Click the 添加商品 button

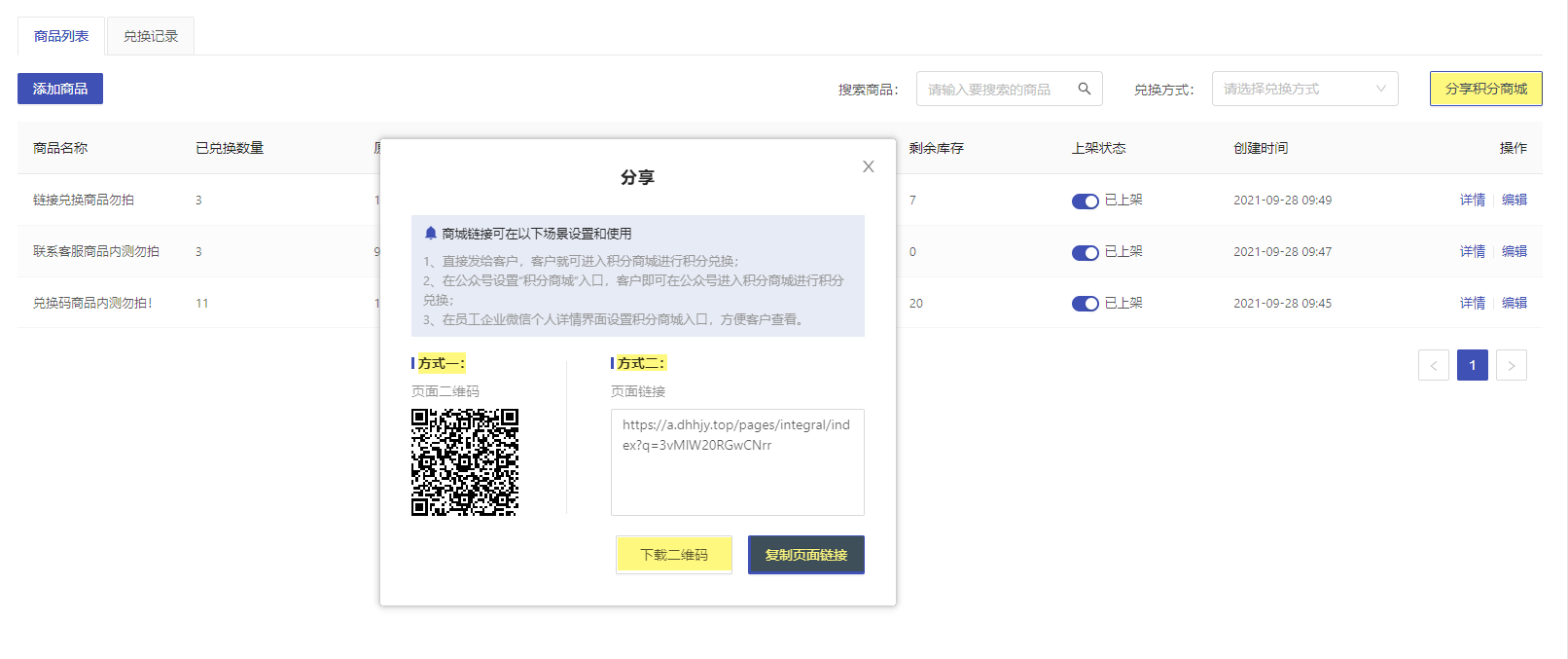coord(60,89)
